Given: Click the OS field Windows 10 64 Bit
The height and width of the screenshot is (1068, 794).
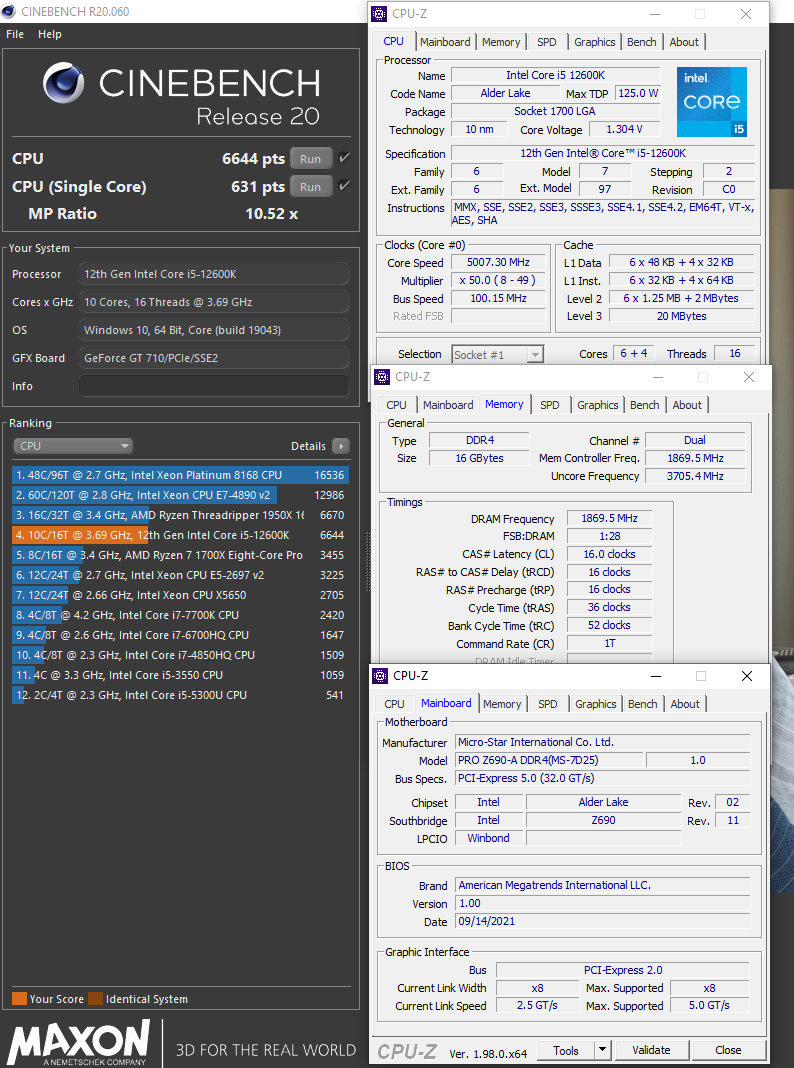Looking at the screenshot, I should pyautogui.click(x=214, y=330).
